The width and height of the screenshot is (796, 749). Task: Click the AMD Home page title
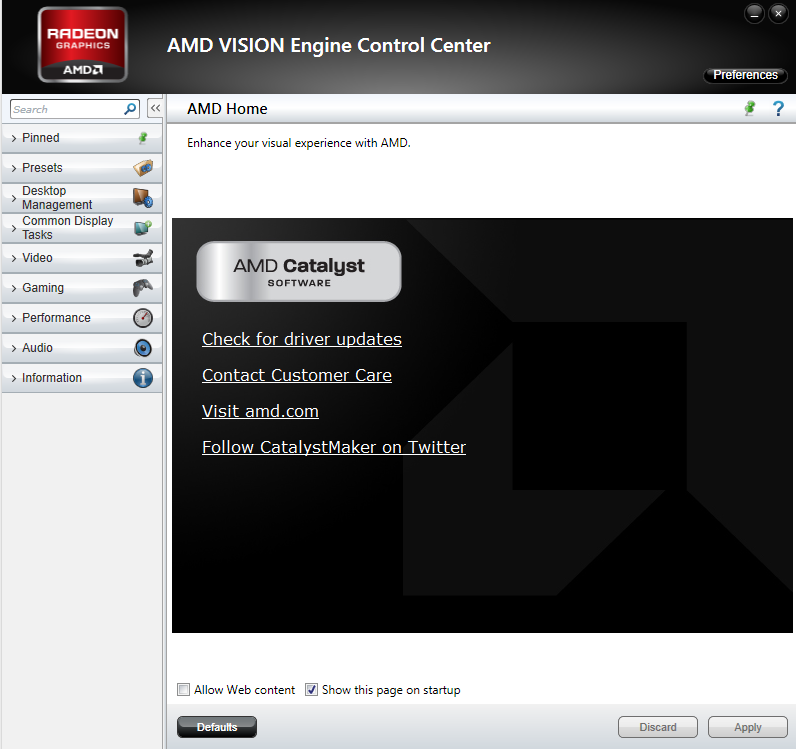pyautogui.click(x=227, y=109)
